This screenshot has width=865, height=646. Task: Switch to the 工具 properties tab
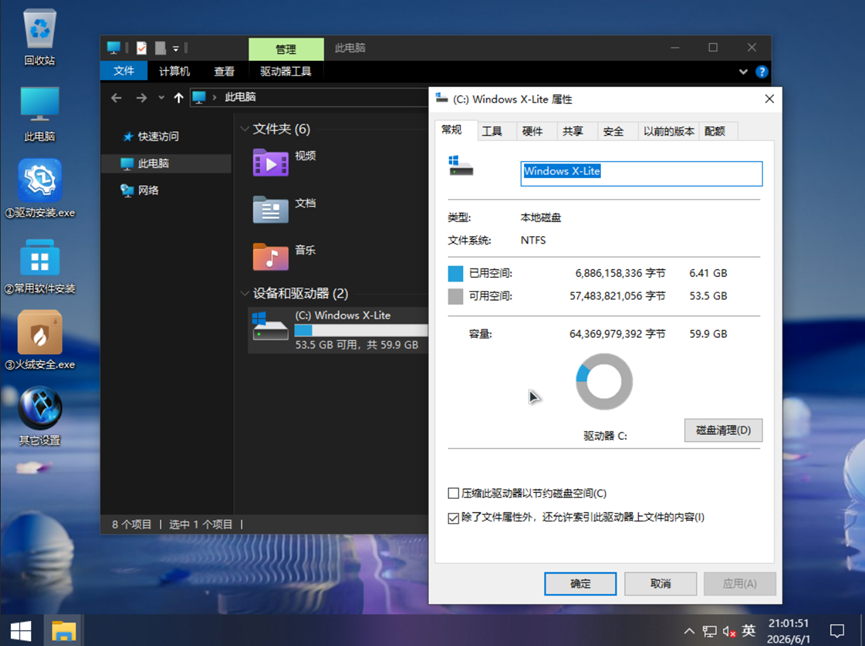click(x=492, y=131)
